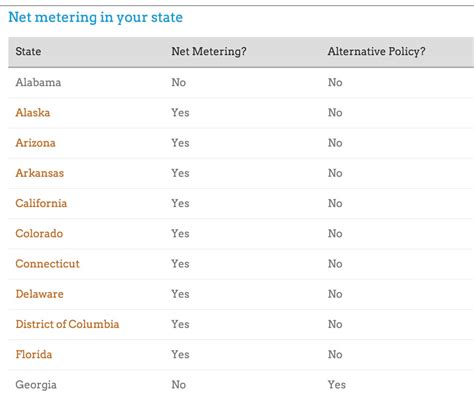Open the District of Columbia link
The image size is (474, 399).
(x=67, y=324)
